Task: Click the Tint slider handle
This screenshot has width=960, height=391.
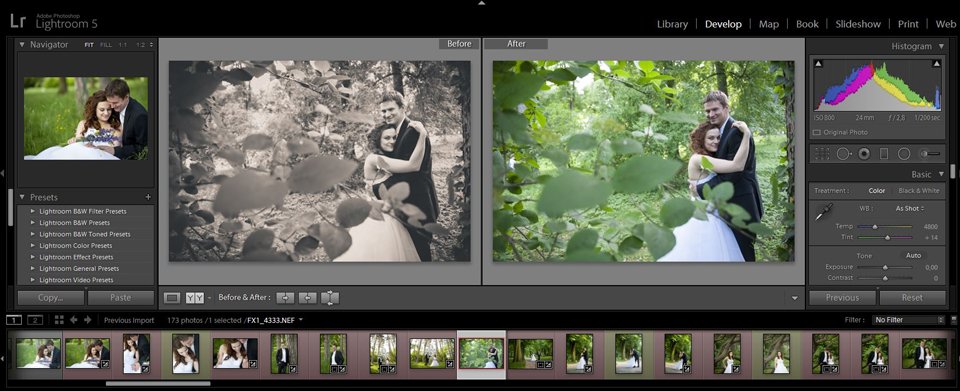Action: click(888, 237)
